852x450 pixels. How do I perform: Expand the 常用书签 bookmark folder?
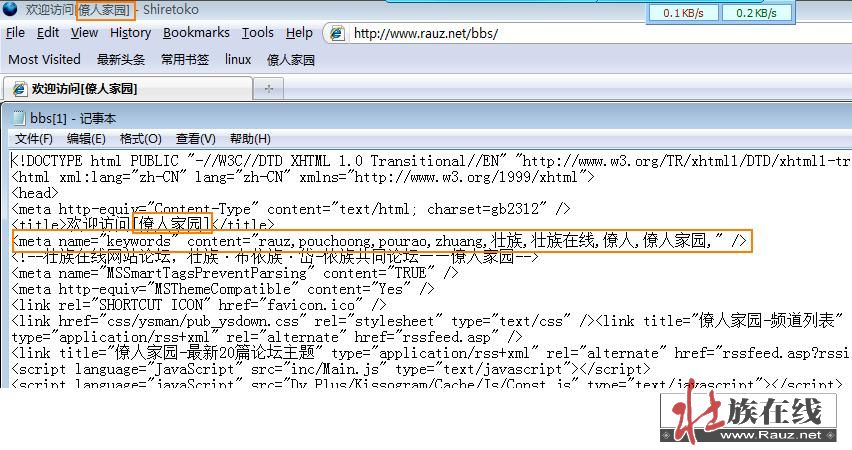click(185, 59)
